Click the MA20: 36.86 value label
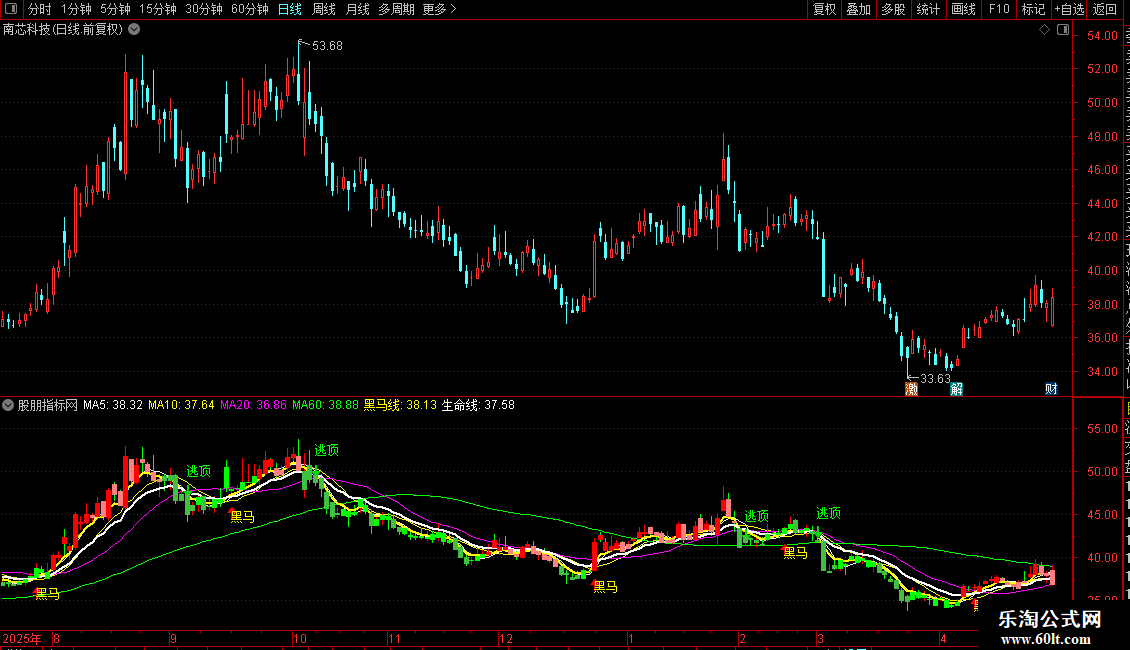Screen dimensions: 1130x650 point(254,405)
